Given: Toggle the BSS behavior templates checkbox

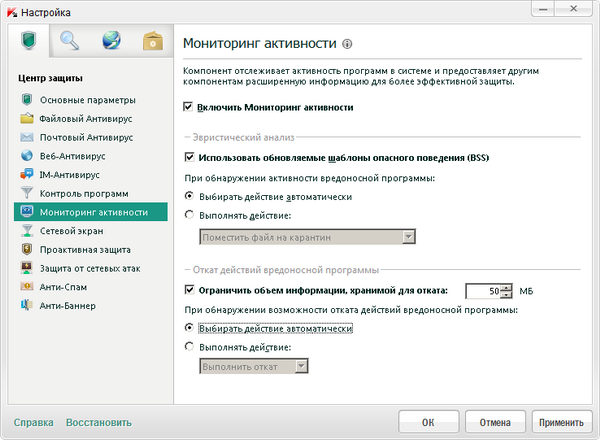Looking at the screenshot, I should (189, 157).
